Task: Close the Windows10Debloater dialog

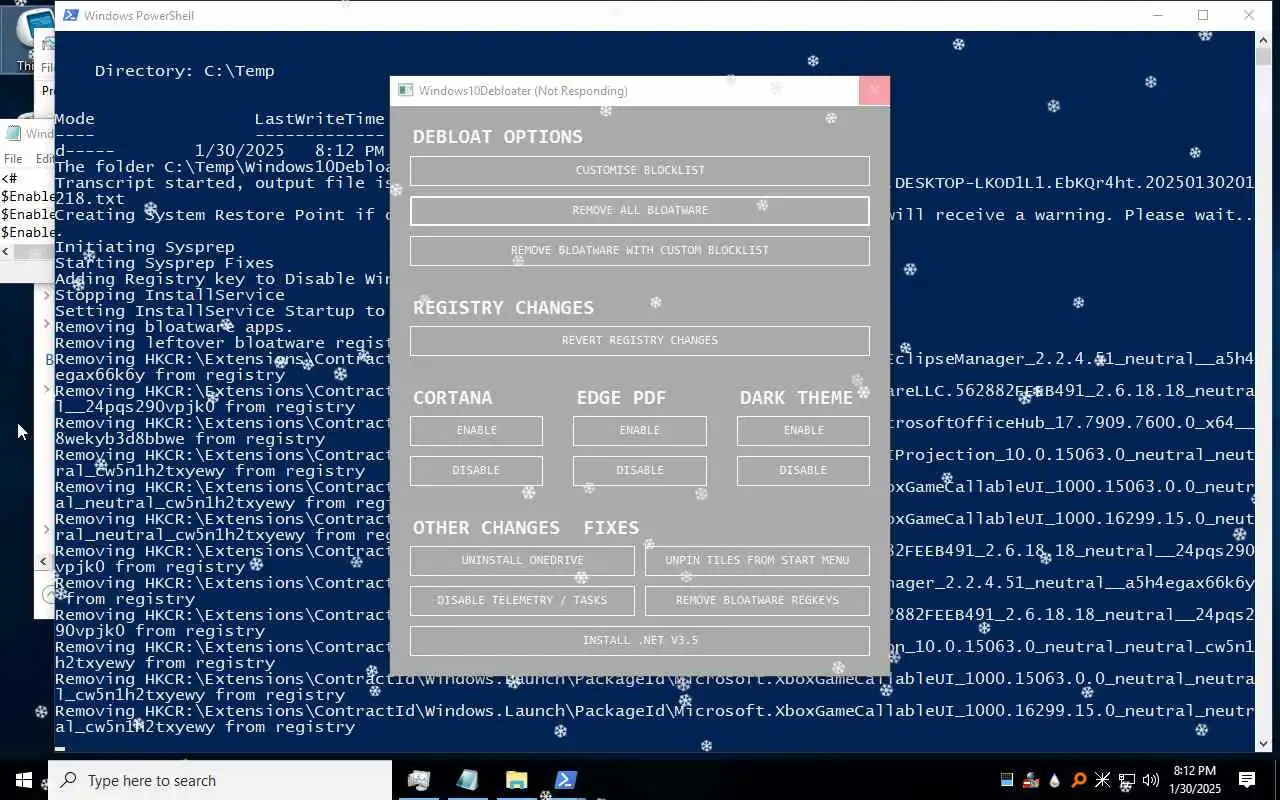Action: coord(874,91)
